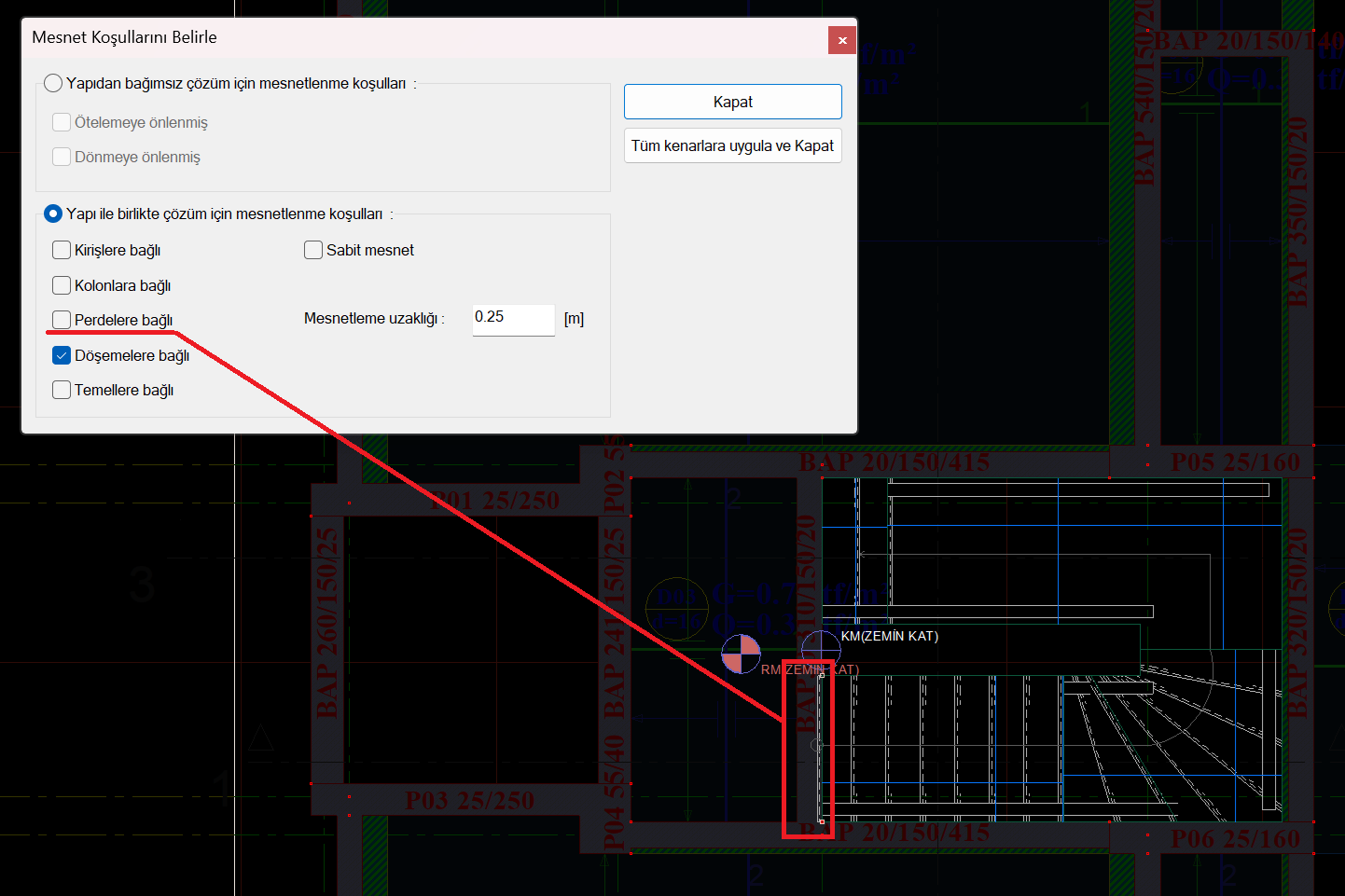
Task: Close the Mesnet Koşullarını Belirle dialog
Action: tap(841, 40)
